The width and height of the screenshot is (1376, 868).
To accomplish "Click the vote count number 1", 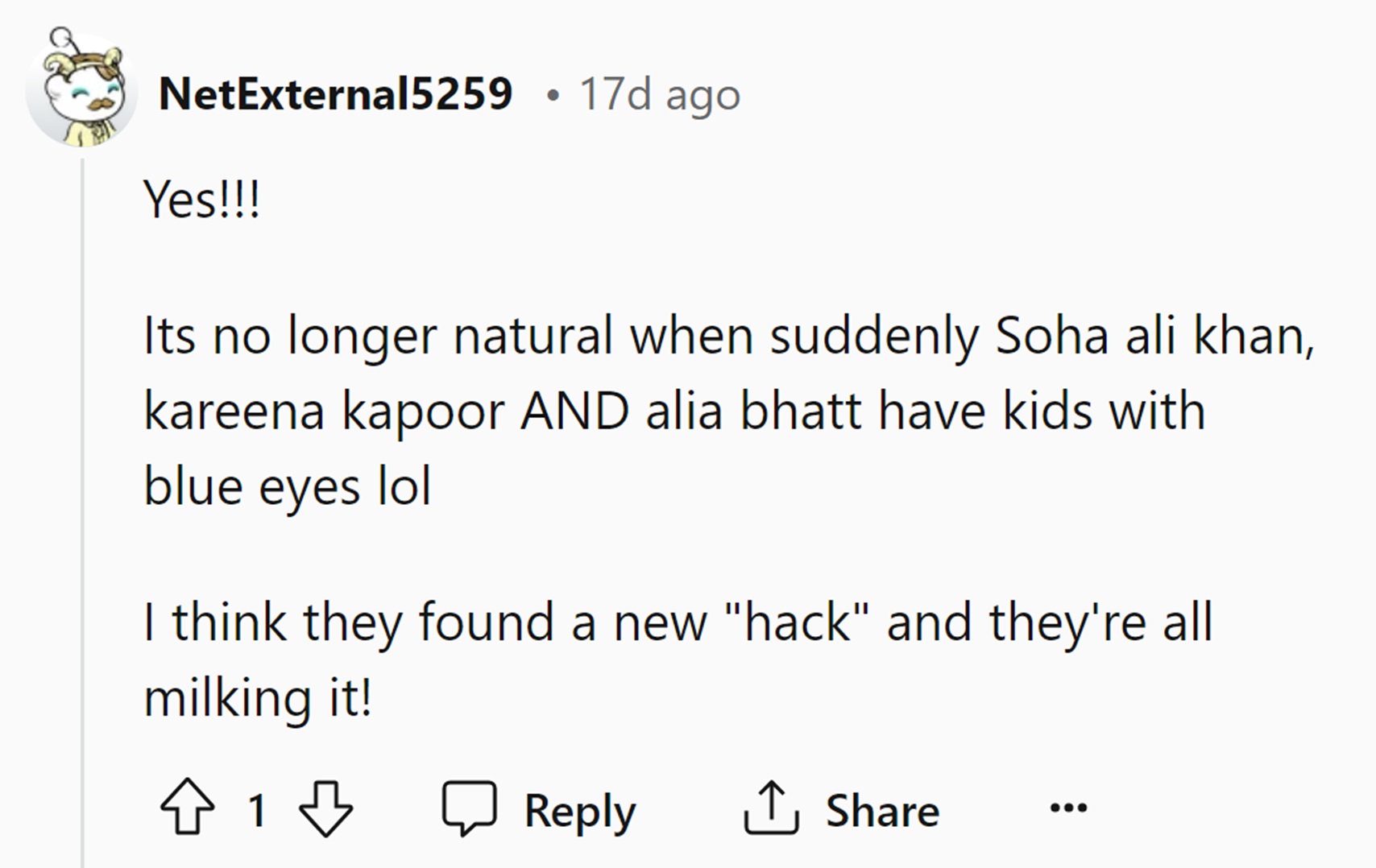I will click(257, 809).
